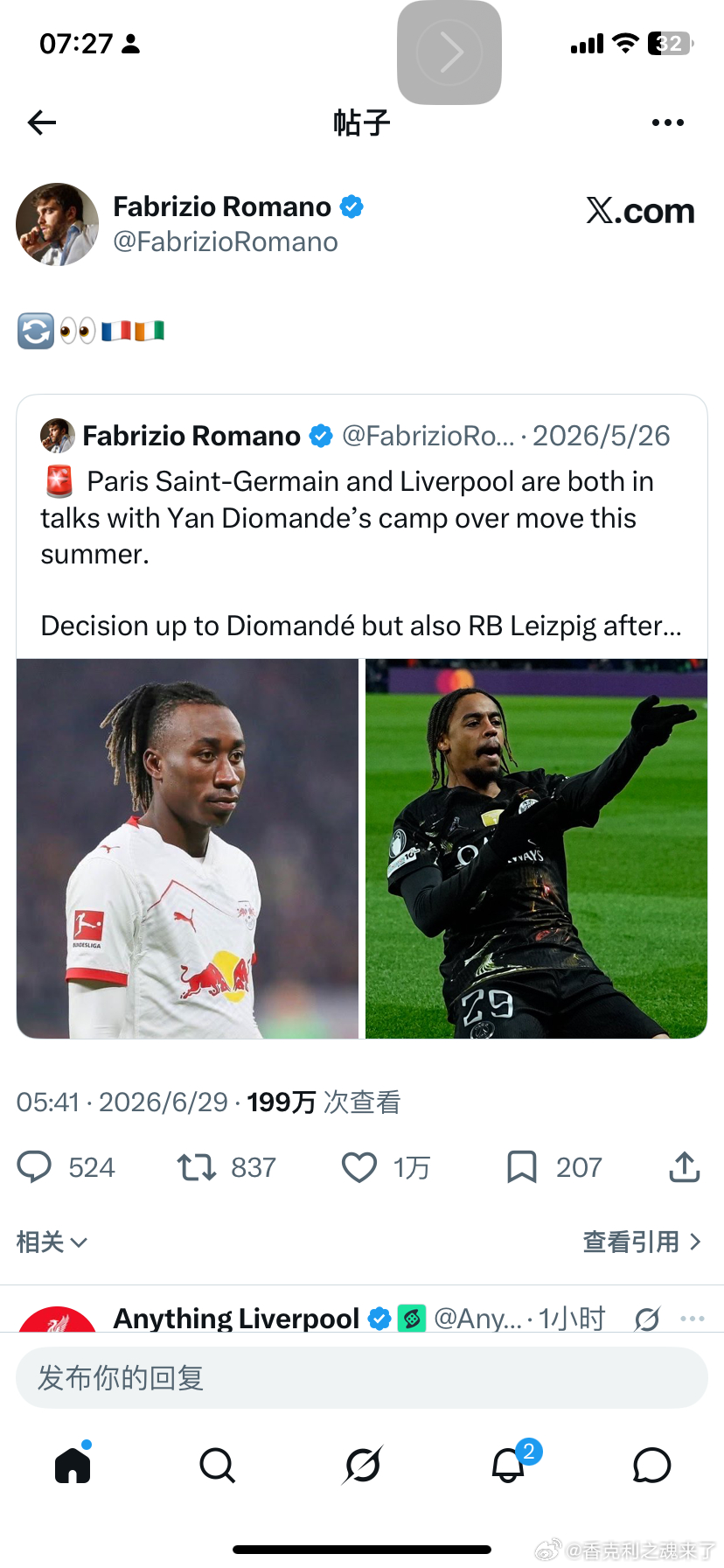Tap the share upload icon
The width and height of the screenshot is (724, 1568).
(x=685, y=1167)
